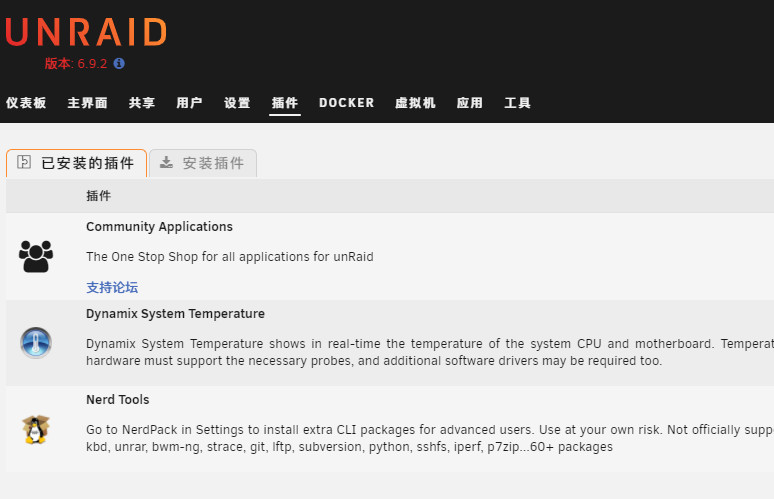Click the UNRAID logo
This screenshot has width=774, height=499.
[x=86, y=33]
